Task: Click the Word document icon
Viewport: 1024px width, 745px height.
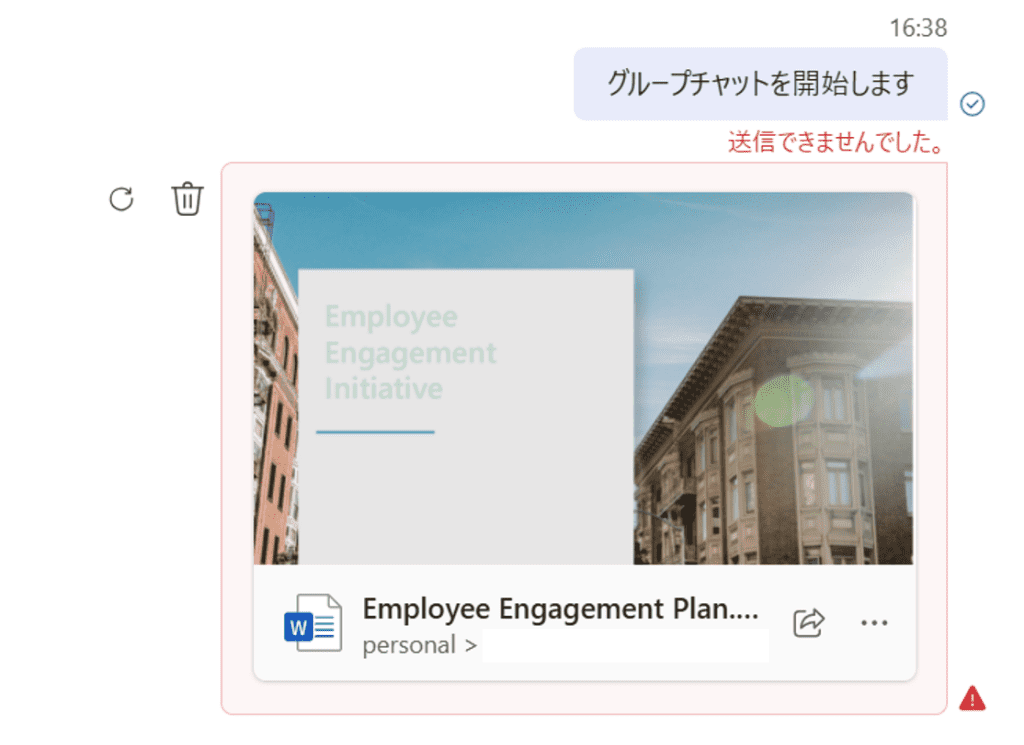Action: click(312, 624)
